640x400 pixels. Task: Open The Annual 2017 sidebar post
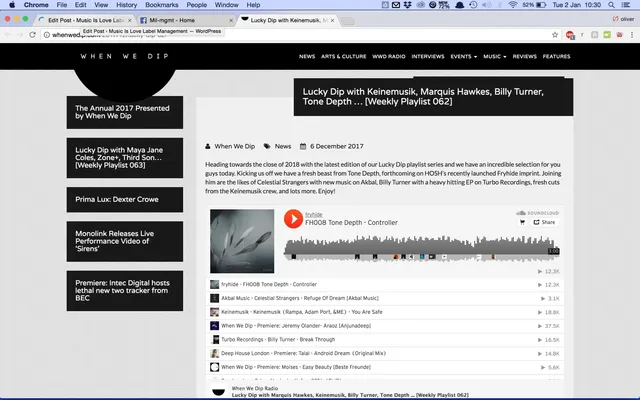125,112
